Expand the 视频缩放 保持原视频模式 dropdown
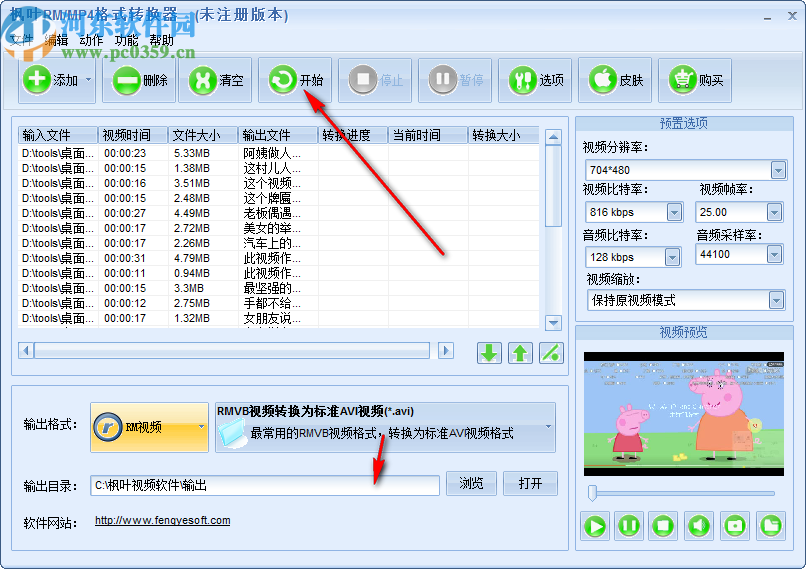This screenshot has width=806, height=569. pyautogui.click(x=776, y=300)
